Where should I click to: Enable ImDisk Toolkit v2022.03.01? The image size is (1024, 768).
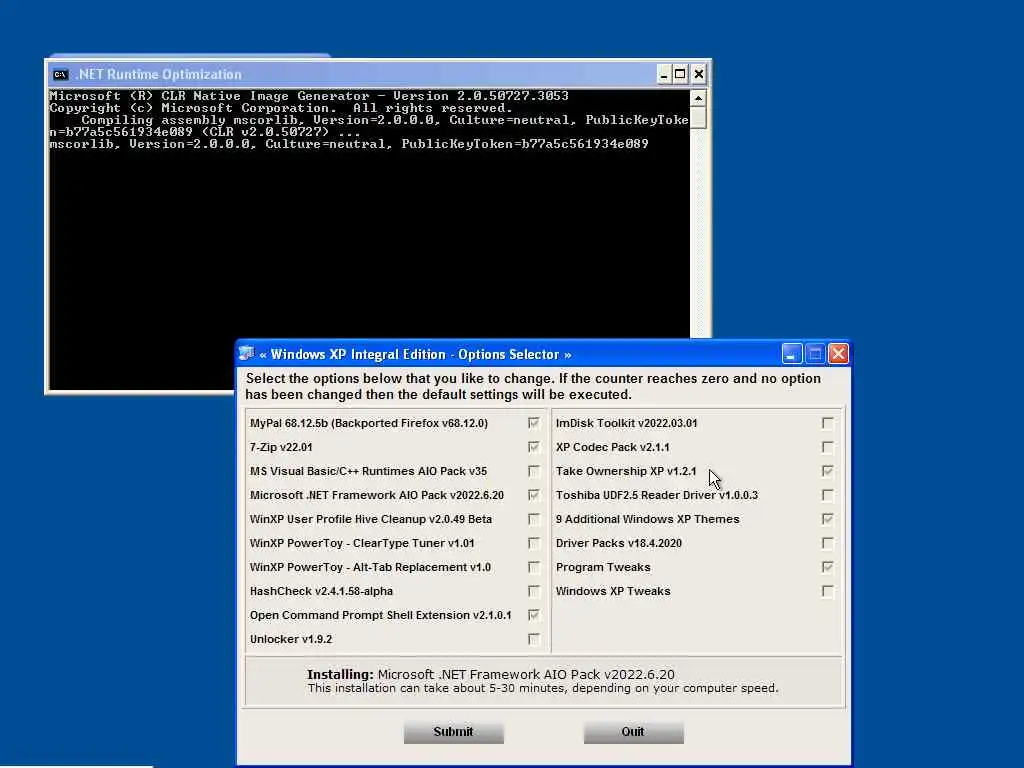[827, 423]
